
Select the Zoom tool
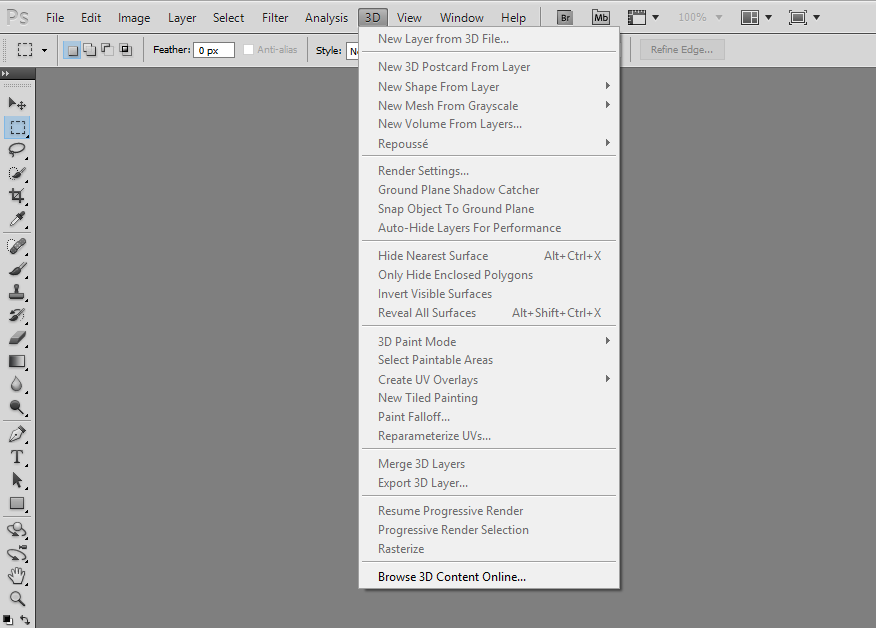[17, 599]
